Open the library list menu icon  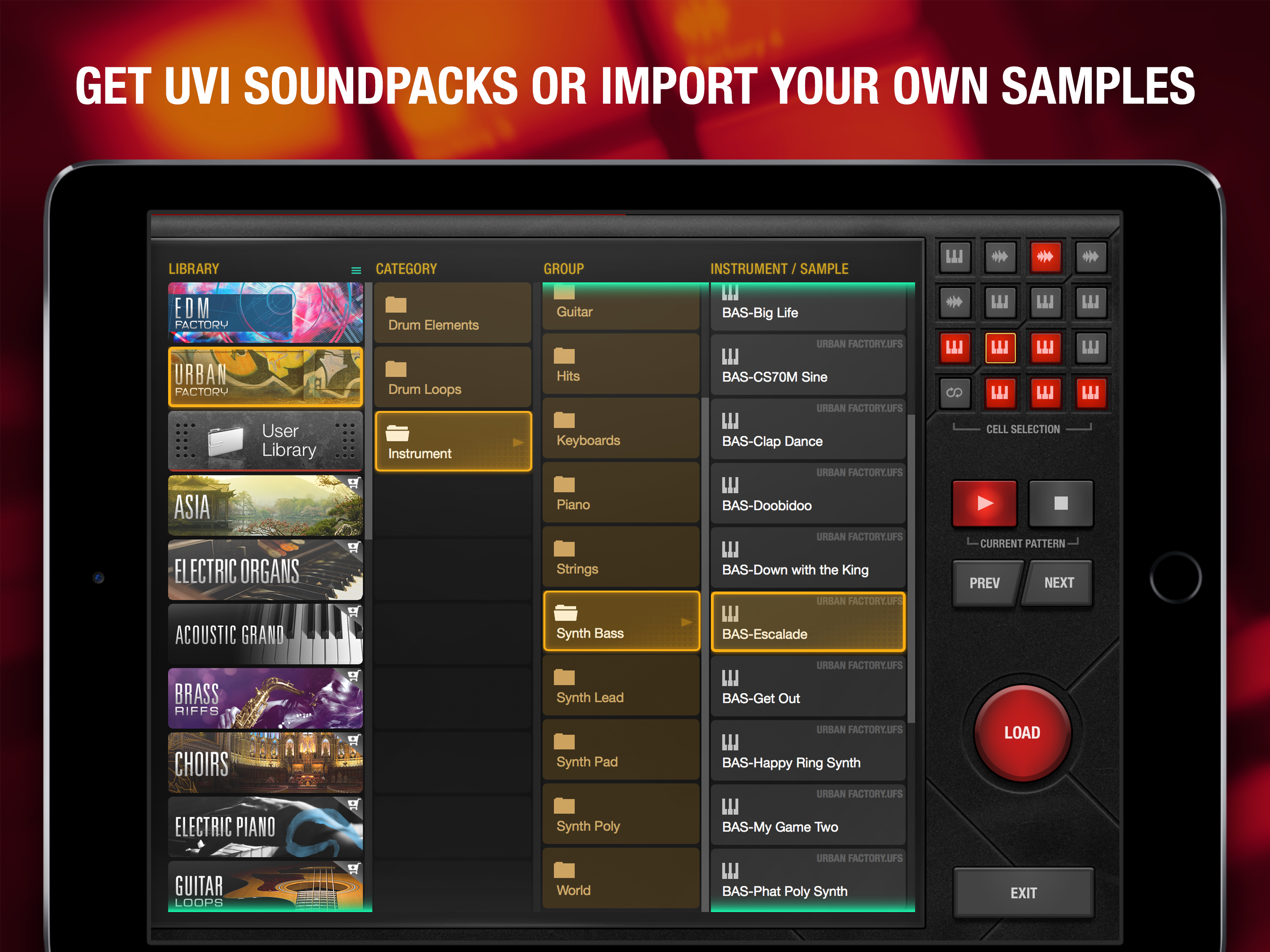[x=356, y=270]
